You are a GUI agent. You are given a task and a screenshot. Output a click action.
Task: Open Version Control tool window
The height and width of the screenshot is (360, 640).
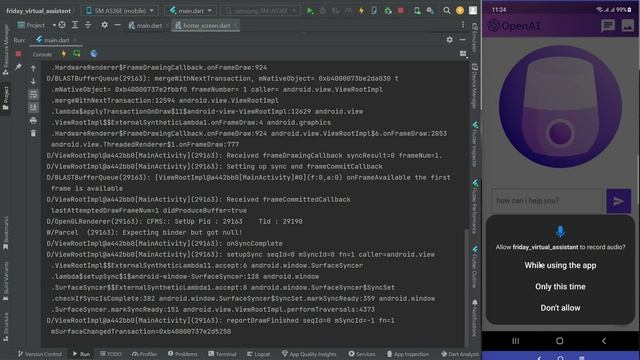(x=40, y=354)
